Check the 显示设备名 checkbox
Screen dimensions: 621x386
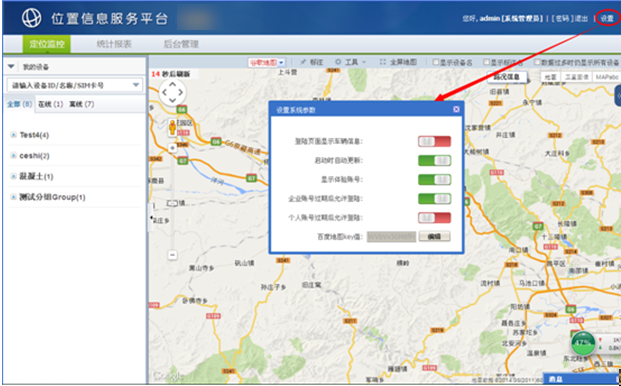(x=436, y=62)
